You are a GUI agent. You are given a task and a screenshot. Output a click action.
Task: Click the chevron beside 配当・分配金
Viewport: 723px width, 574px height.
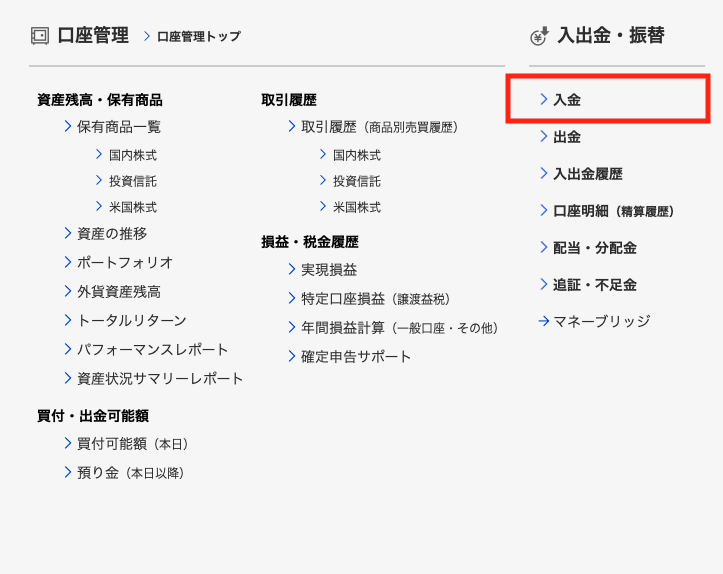[x=544, y=247]
